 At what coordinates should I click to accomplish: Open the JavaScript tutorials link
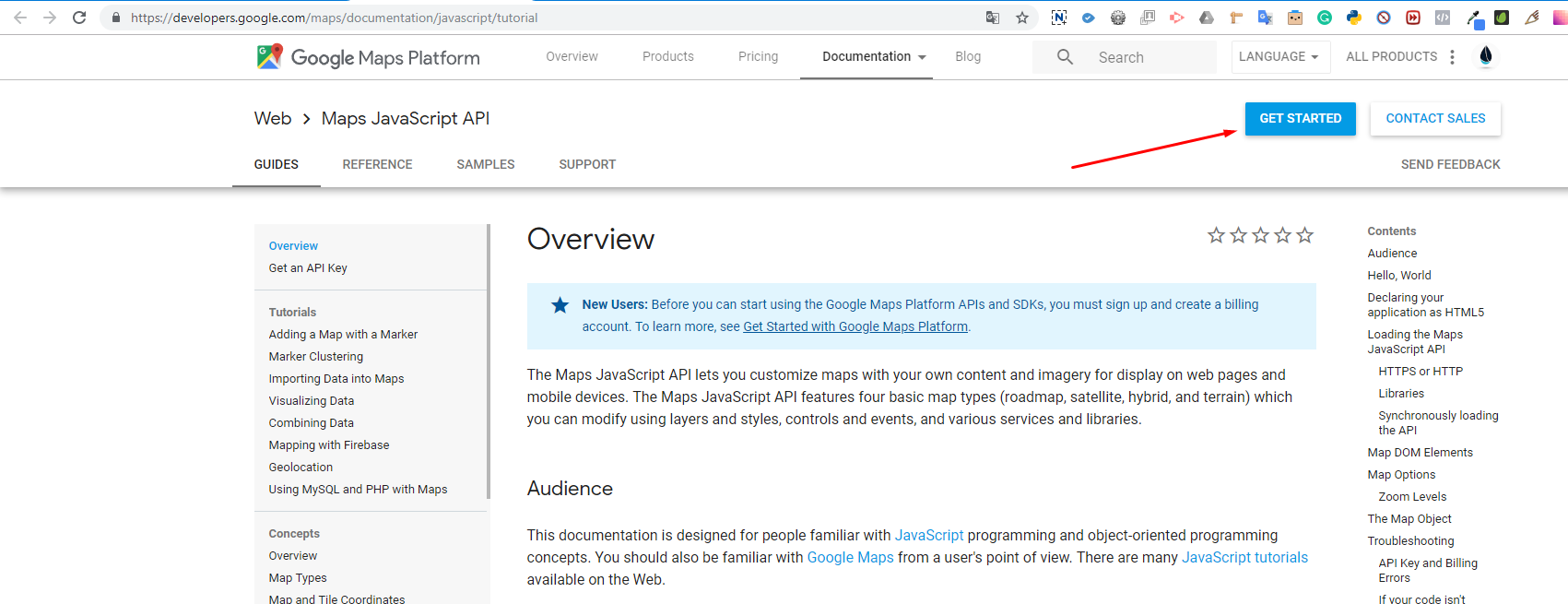[x=1244, y=557]
